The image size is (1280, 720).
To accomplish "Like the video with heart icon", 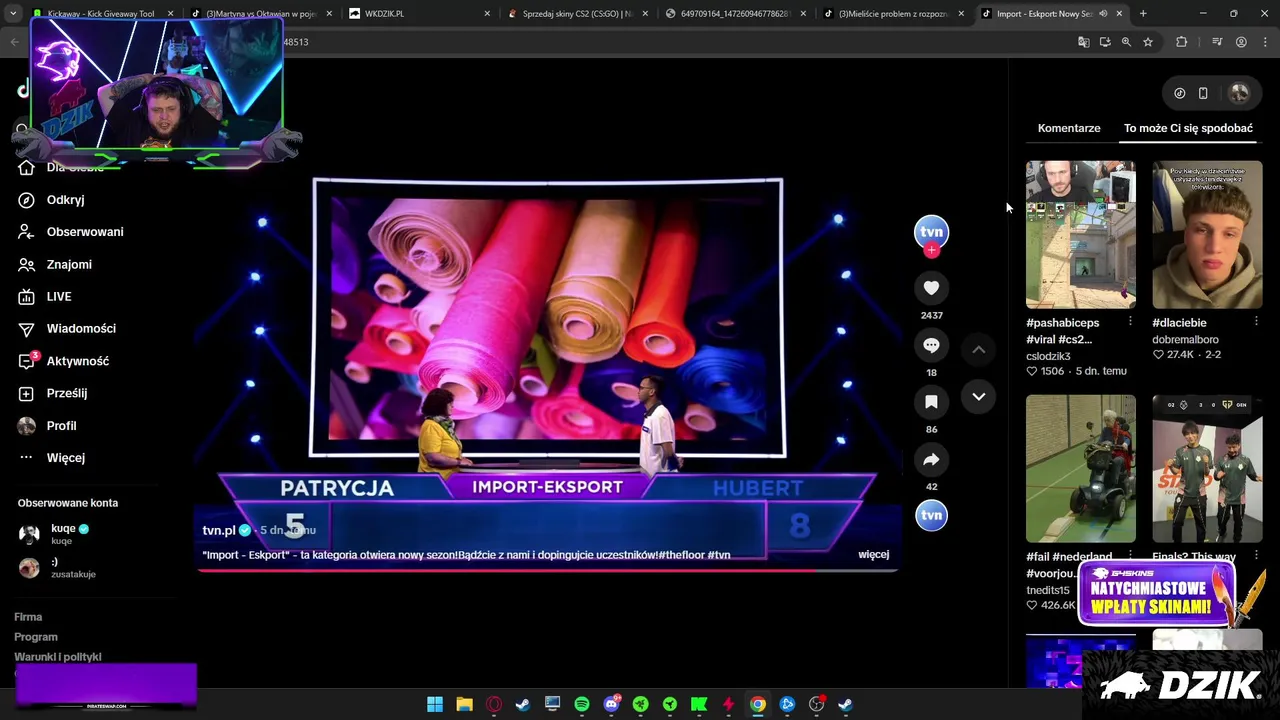I will 931,288.
